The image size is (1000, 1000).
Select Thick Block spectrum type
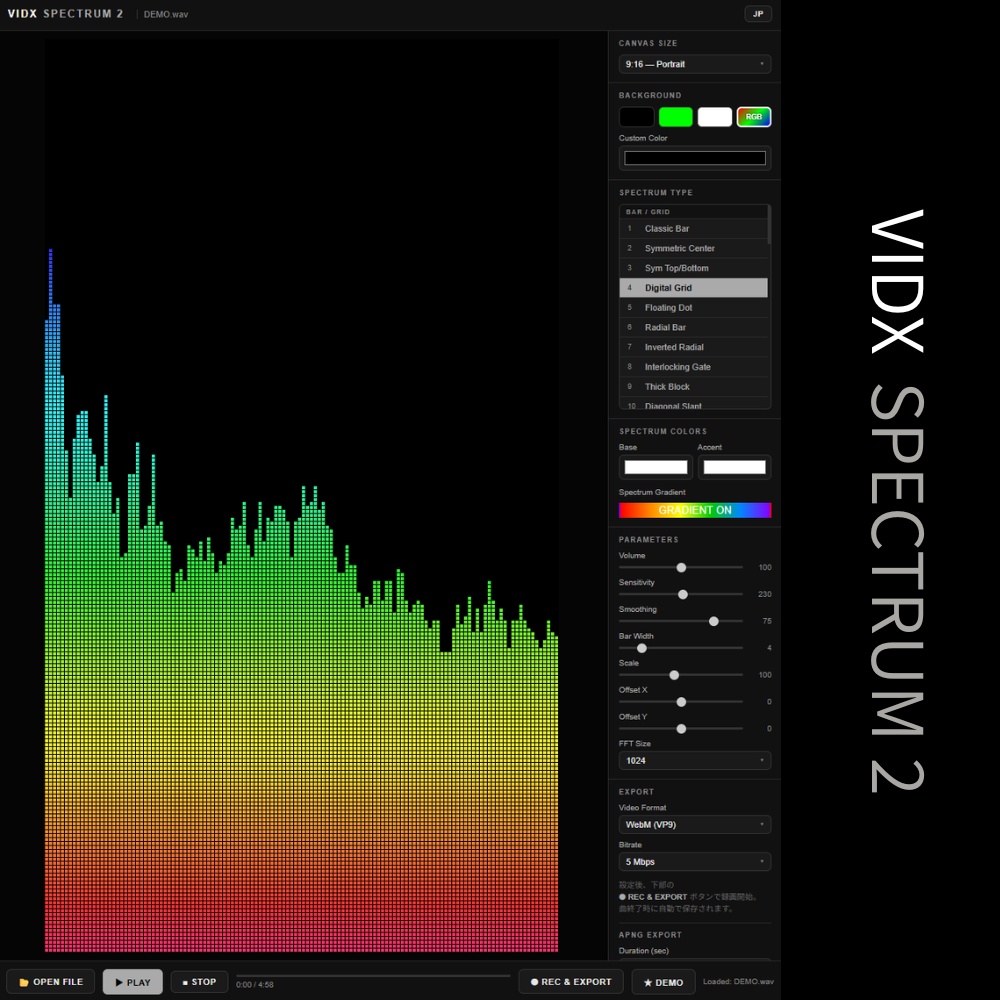(693, 386)
